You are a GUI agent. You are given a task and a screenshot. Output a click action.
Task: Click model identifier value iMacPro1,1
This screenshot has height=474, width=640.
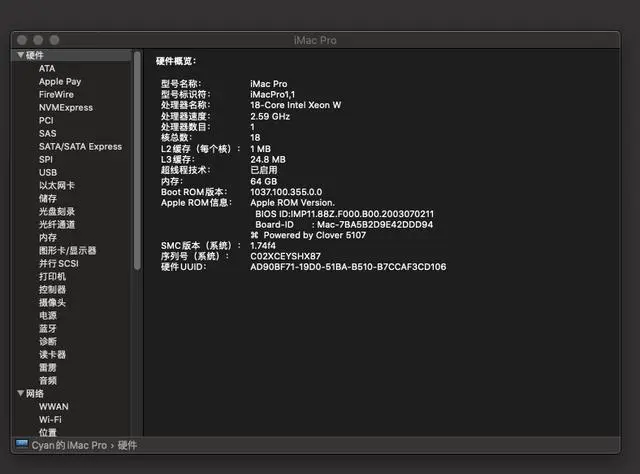click(x=273, y=94)
